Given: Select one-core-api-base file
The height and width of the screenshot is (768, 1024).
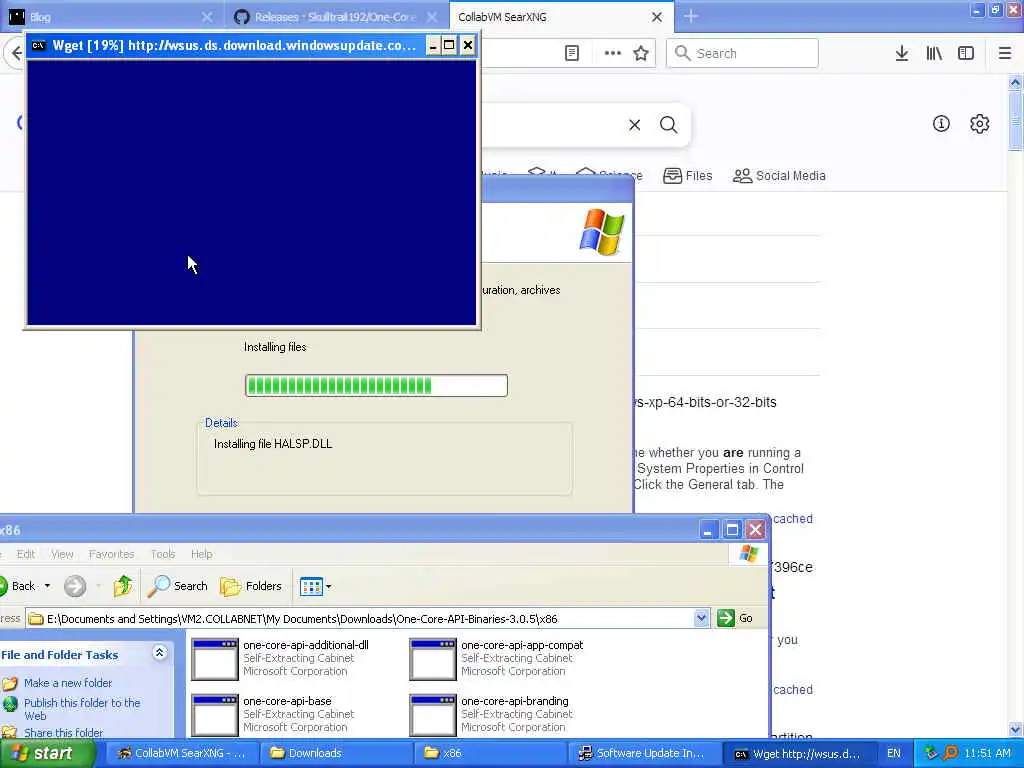Looking at the screenshot, I should click(273, 714).
